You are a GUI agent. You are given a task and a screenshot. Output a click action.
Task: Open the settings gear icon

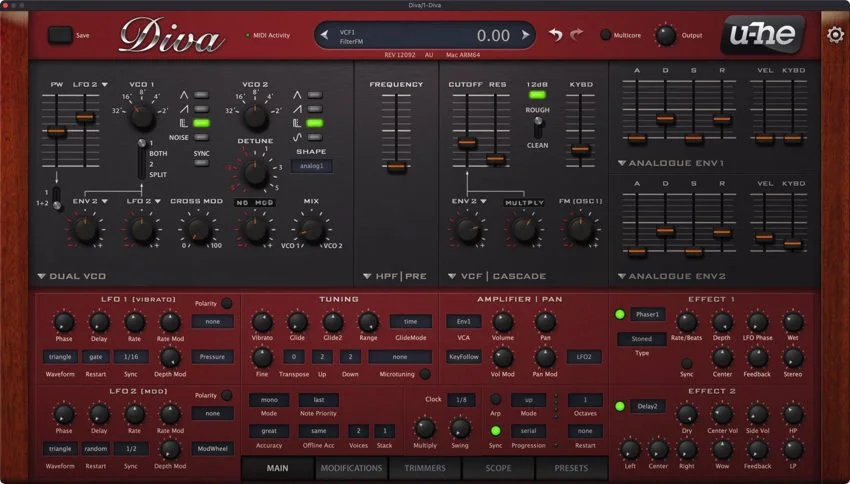tap(835, 35)
